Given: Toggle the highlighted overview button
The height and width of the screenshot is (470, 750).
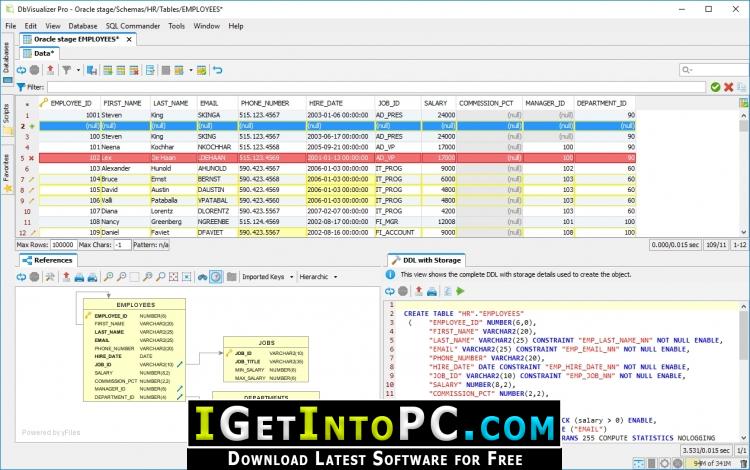Looking at the screenshot, I should coord(216,277).
